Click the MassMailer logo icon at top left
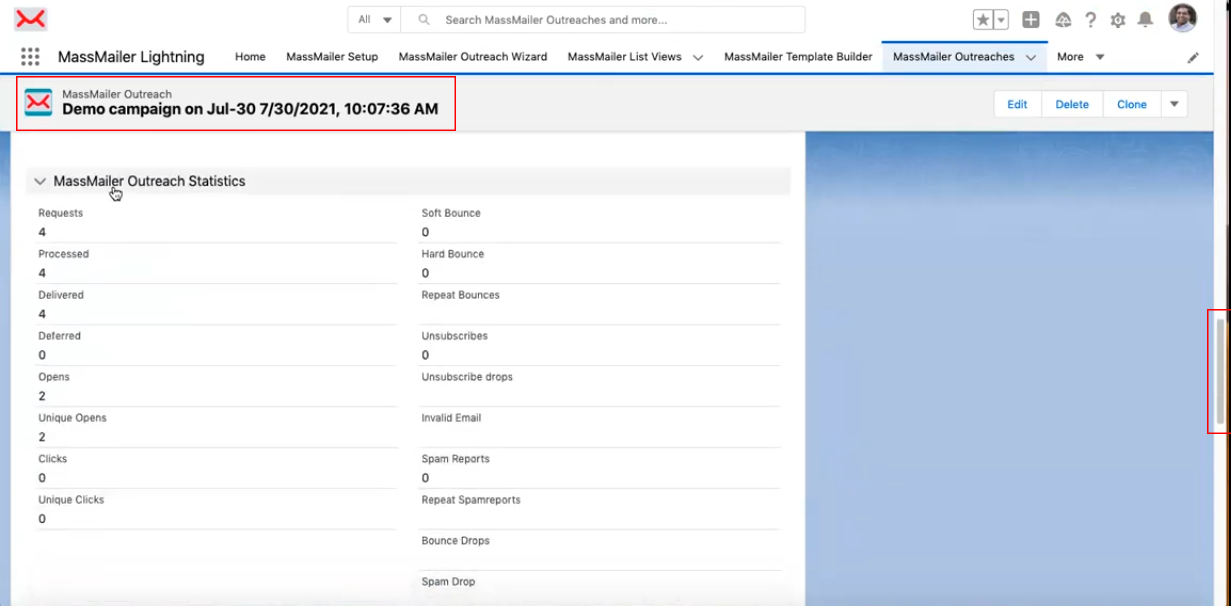The width and height of the screenshot is (1231, 606). [x=32, y=19]
